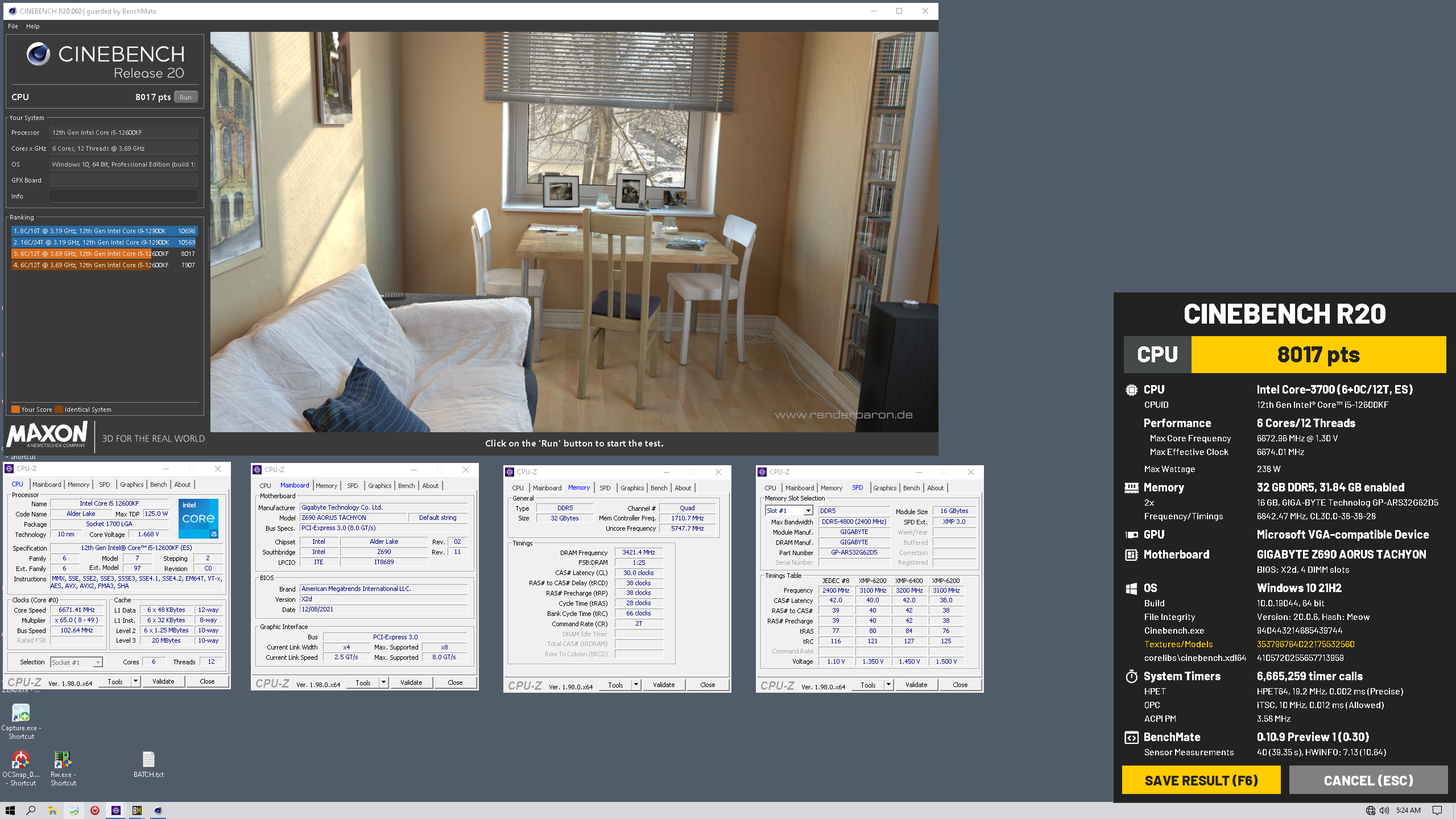
Task: Open Tools dropdown arrow in CPU-Z Memory window
Action: click(x=636, y=685)
